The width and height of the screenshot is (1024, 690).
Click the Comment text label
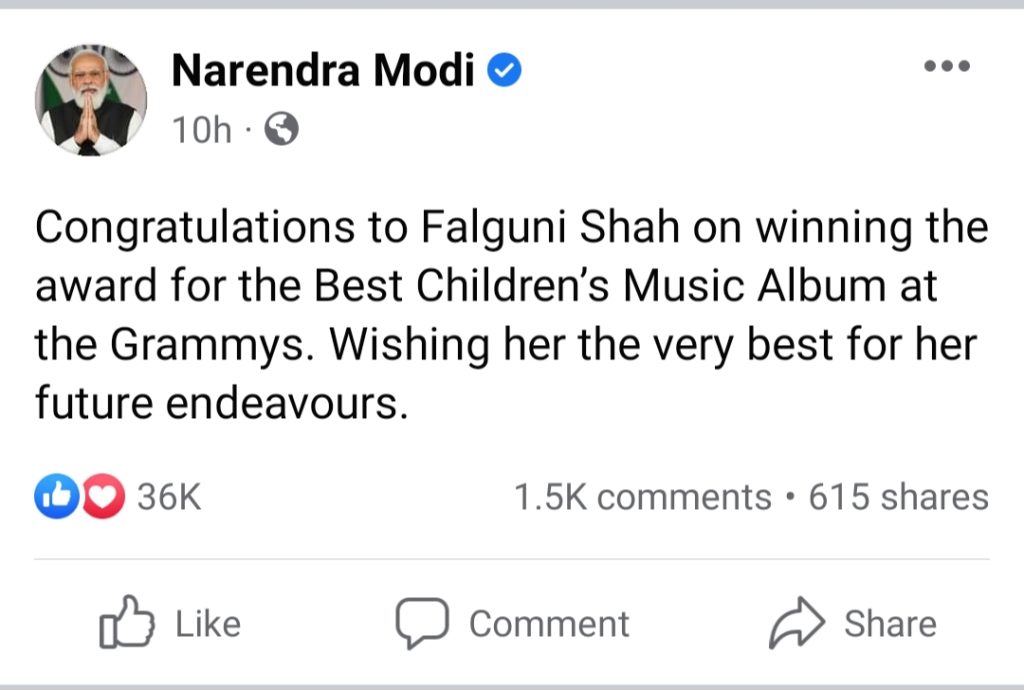(549, 624)
